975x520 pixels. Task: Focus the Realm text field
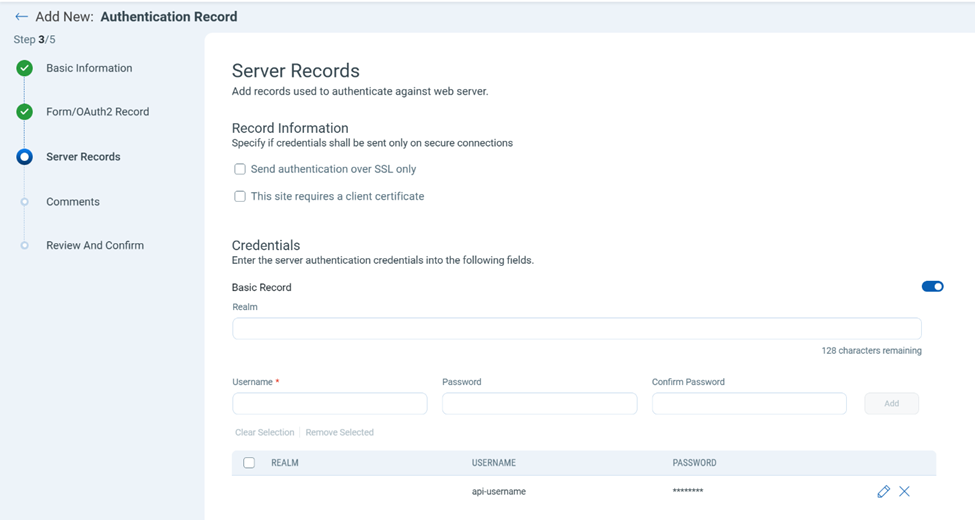tap(576, 328)
